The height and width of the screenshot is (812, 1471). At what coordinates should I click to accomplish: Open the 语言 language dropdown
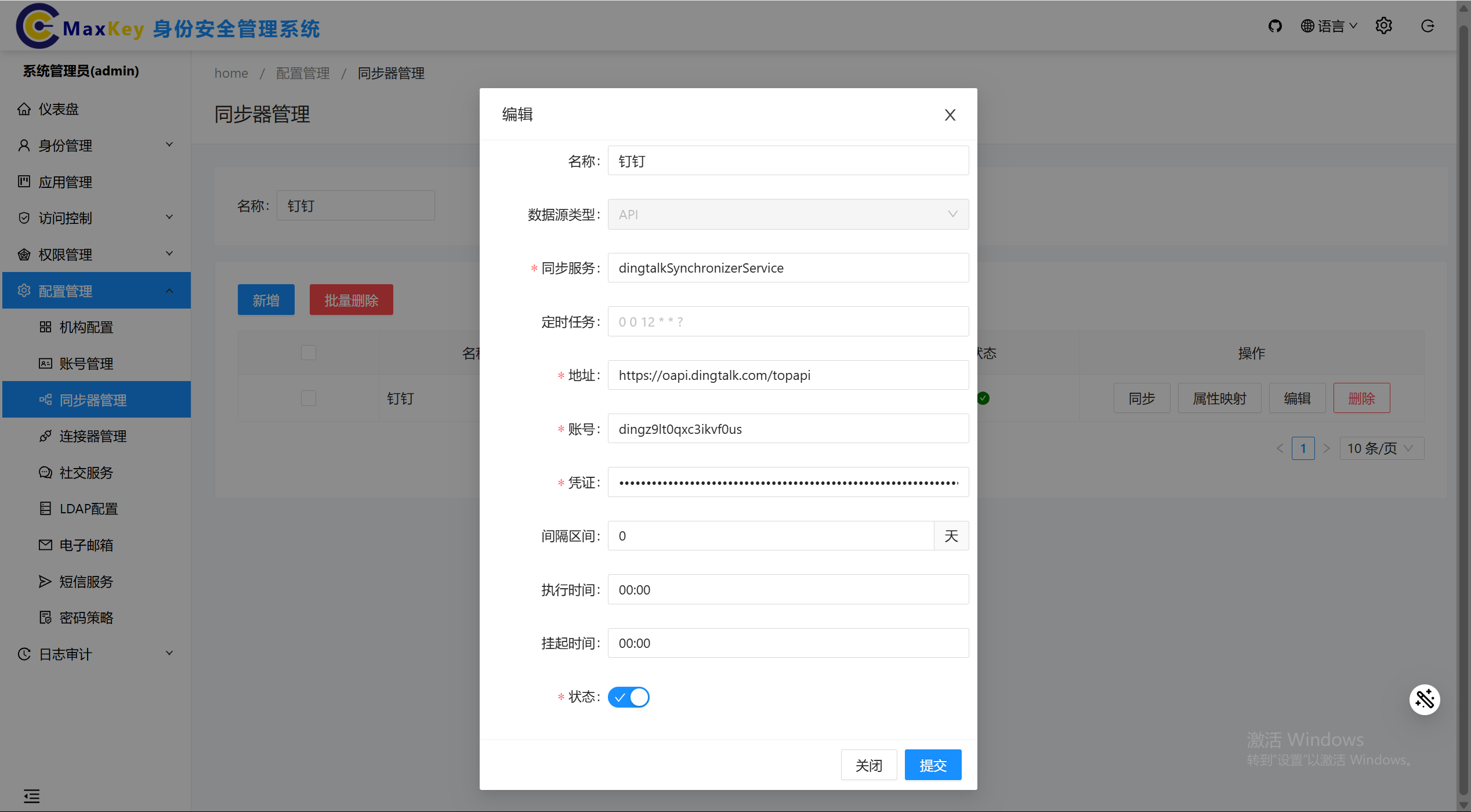coord(1329,26)
